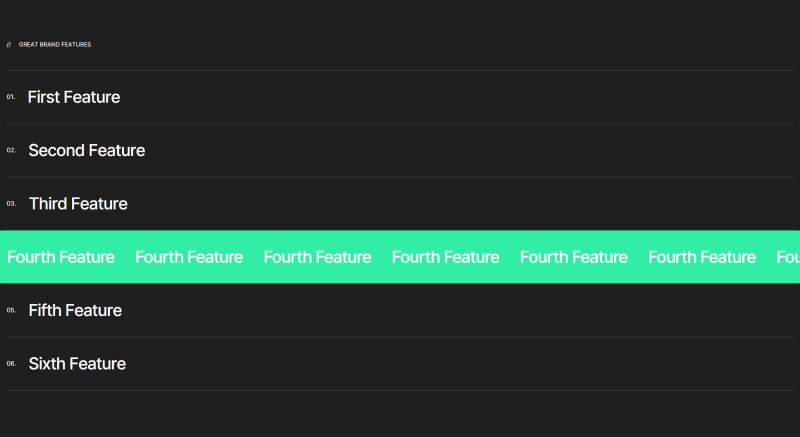800x438 pixels.
Task: Click the Third Feature heading
Action: pyautogui.click(x=78, y=203)
